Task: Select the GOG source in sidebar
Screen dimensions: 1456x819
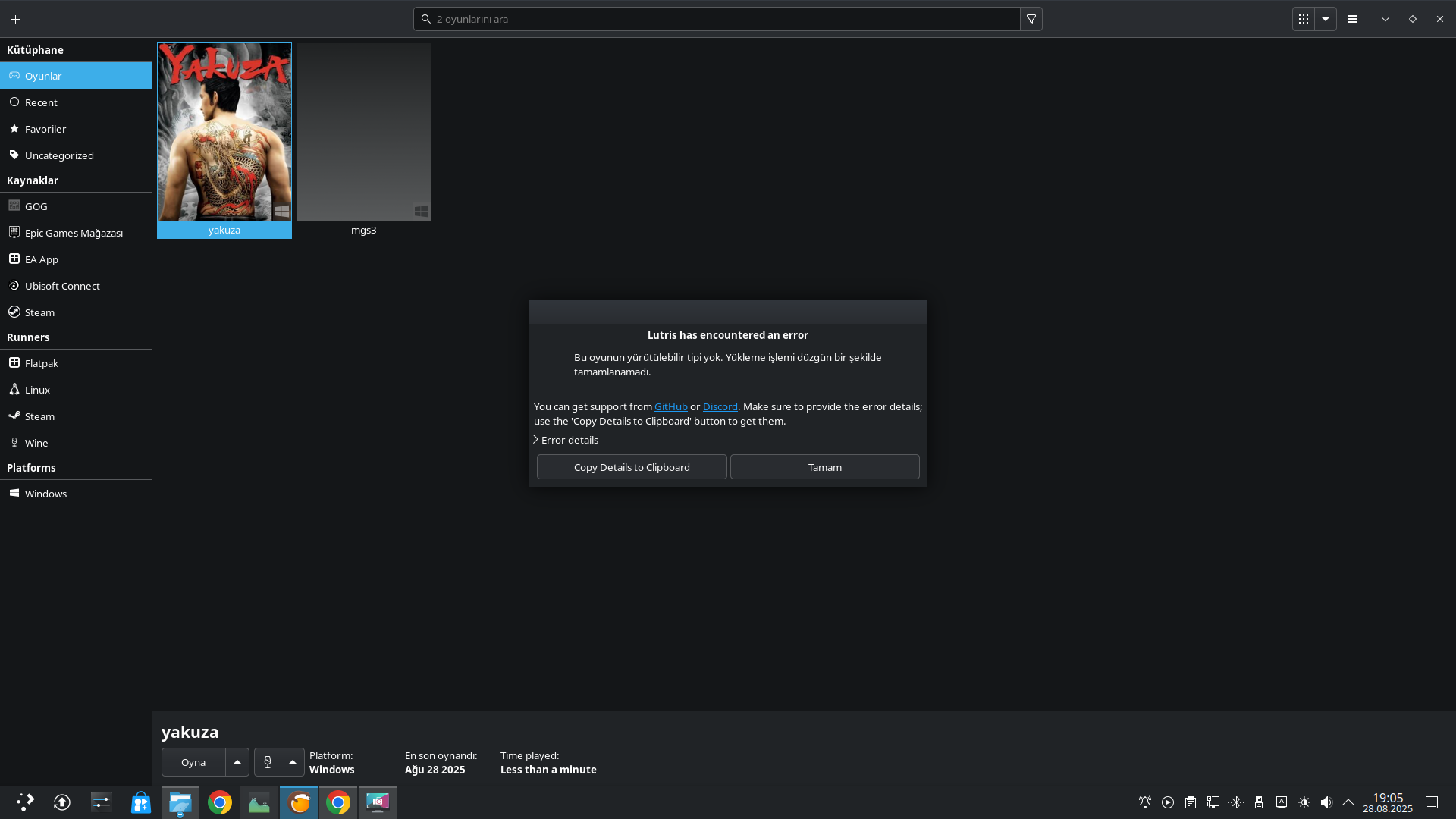Action: pyautogui.click(x=76, y=206)
